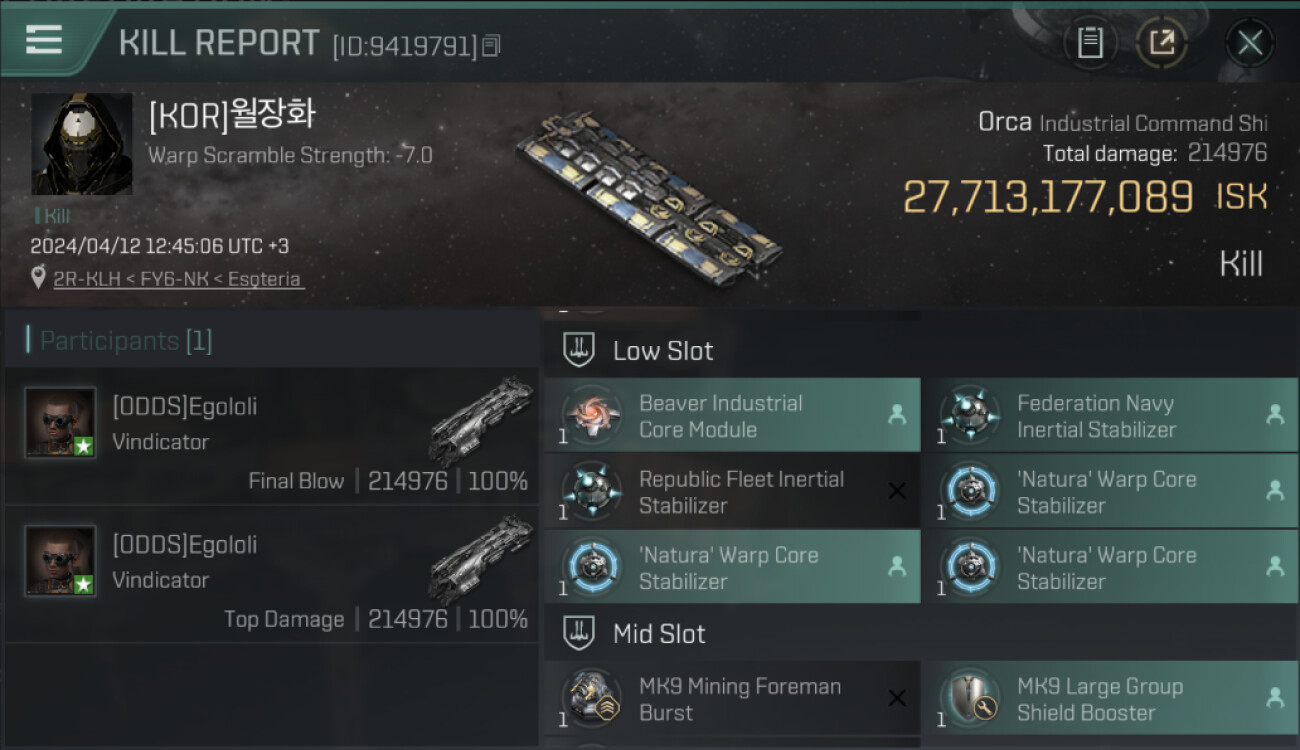Collapse the Mid Slot section
The width and height of the screenshot is (1300, 750).
coord(658,634)
